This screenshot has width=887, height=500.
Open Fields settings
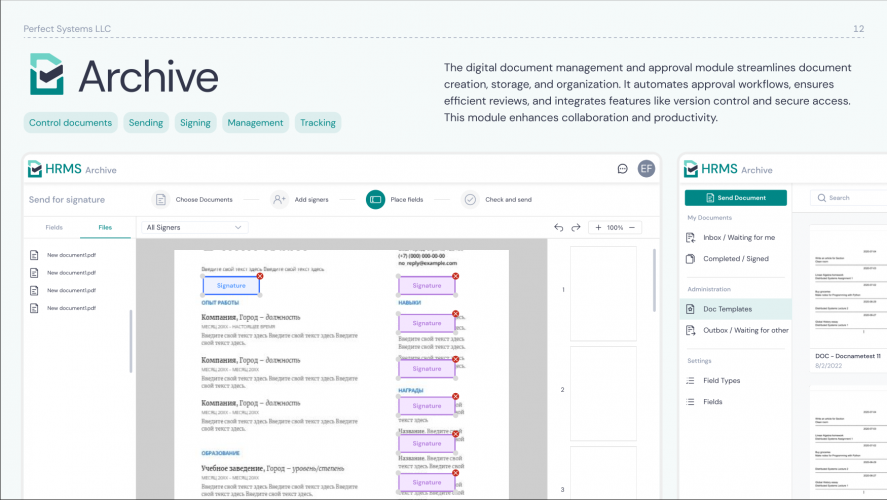712,402
